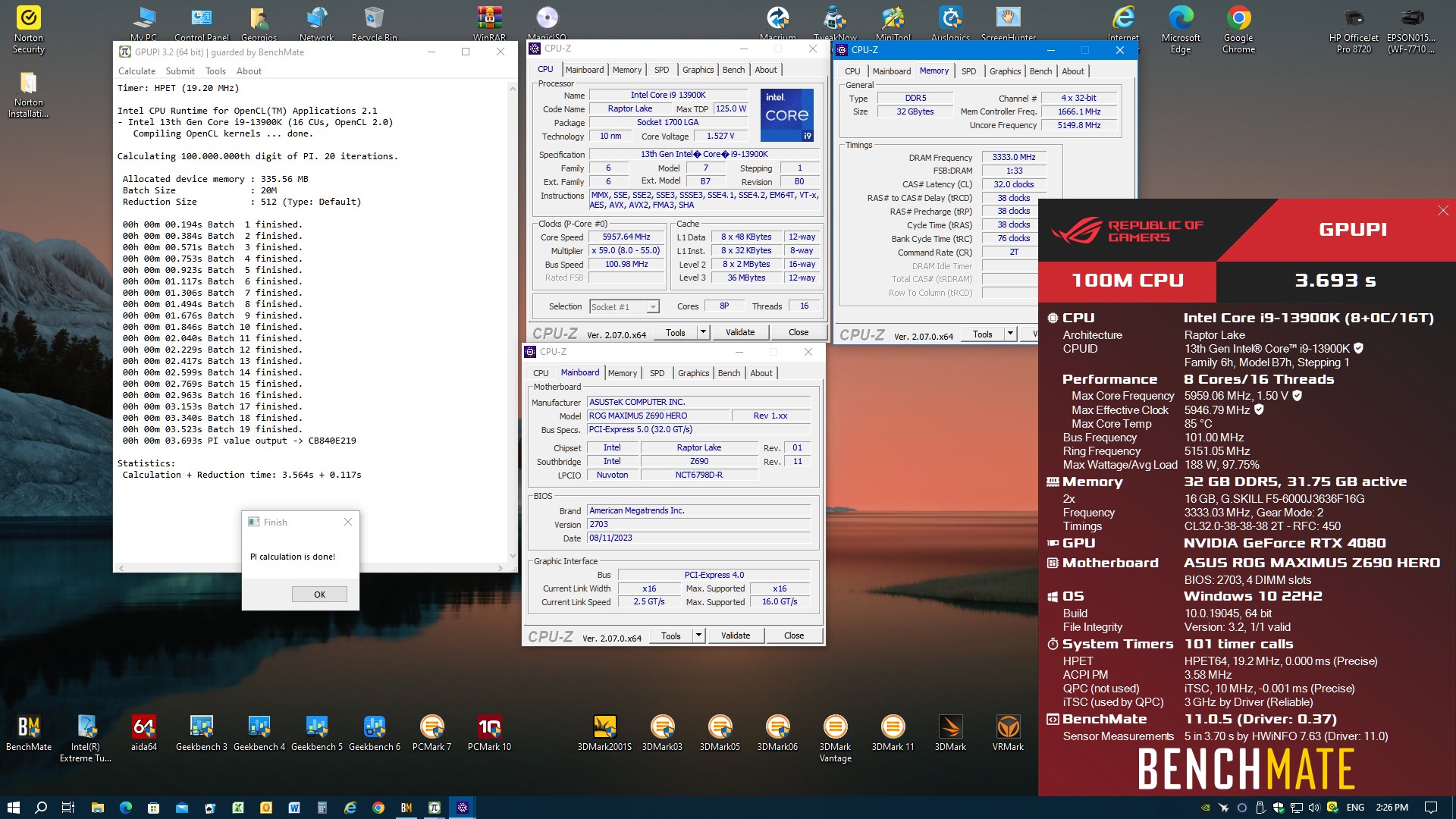Click ENG language indicator in tray
This screenshot has width=1456, height=819.
click(1355, 808)
